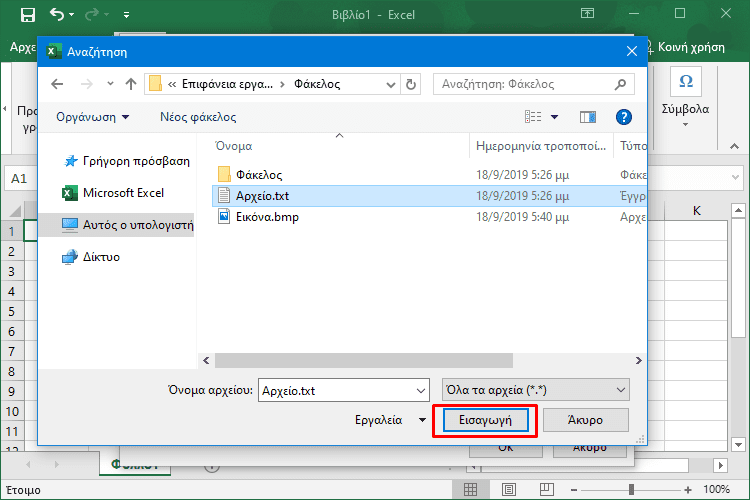Click the zoom out minus button
750x500 pixels.
coord(574,489)
